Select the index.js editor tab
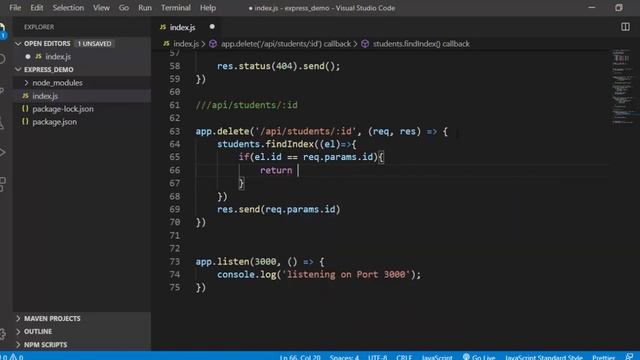640x360 pixels. click(x=187, y=27)
